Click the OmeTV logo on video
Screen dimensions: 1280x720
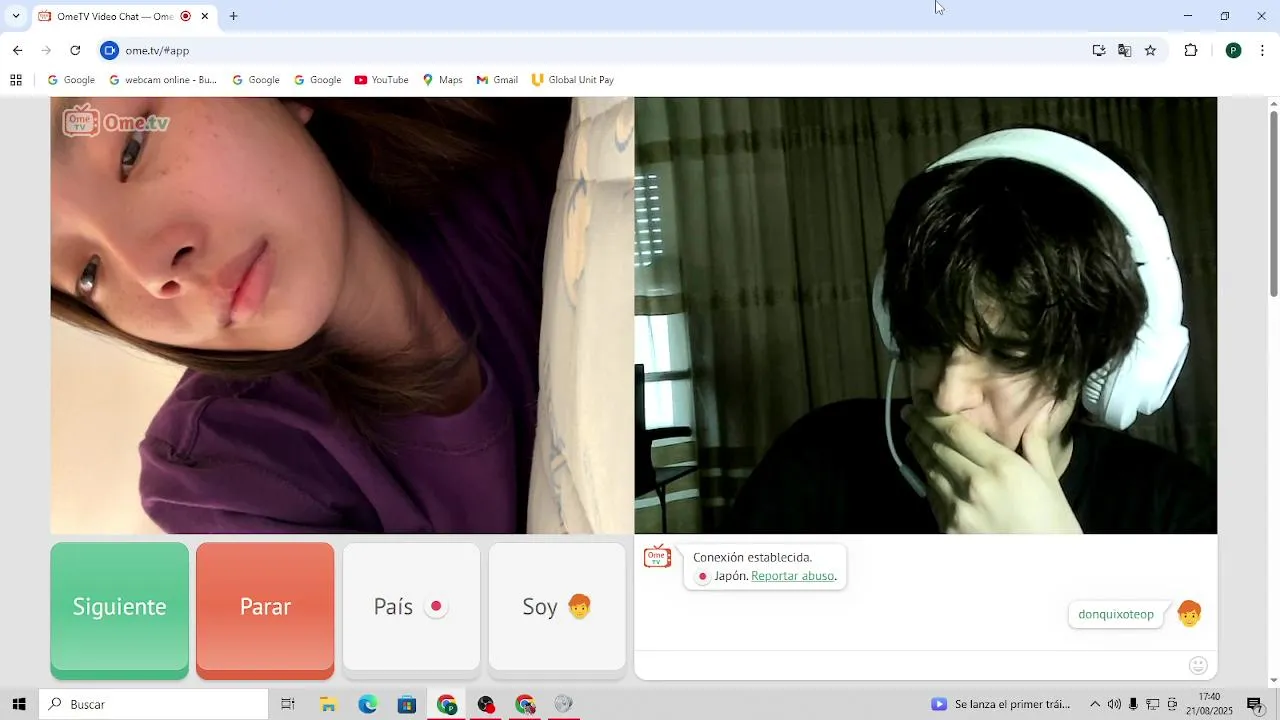116,122
